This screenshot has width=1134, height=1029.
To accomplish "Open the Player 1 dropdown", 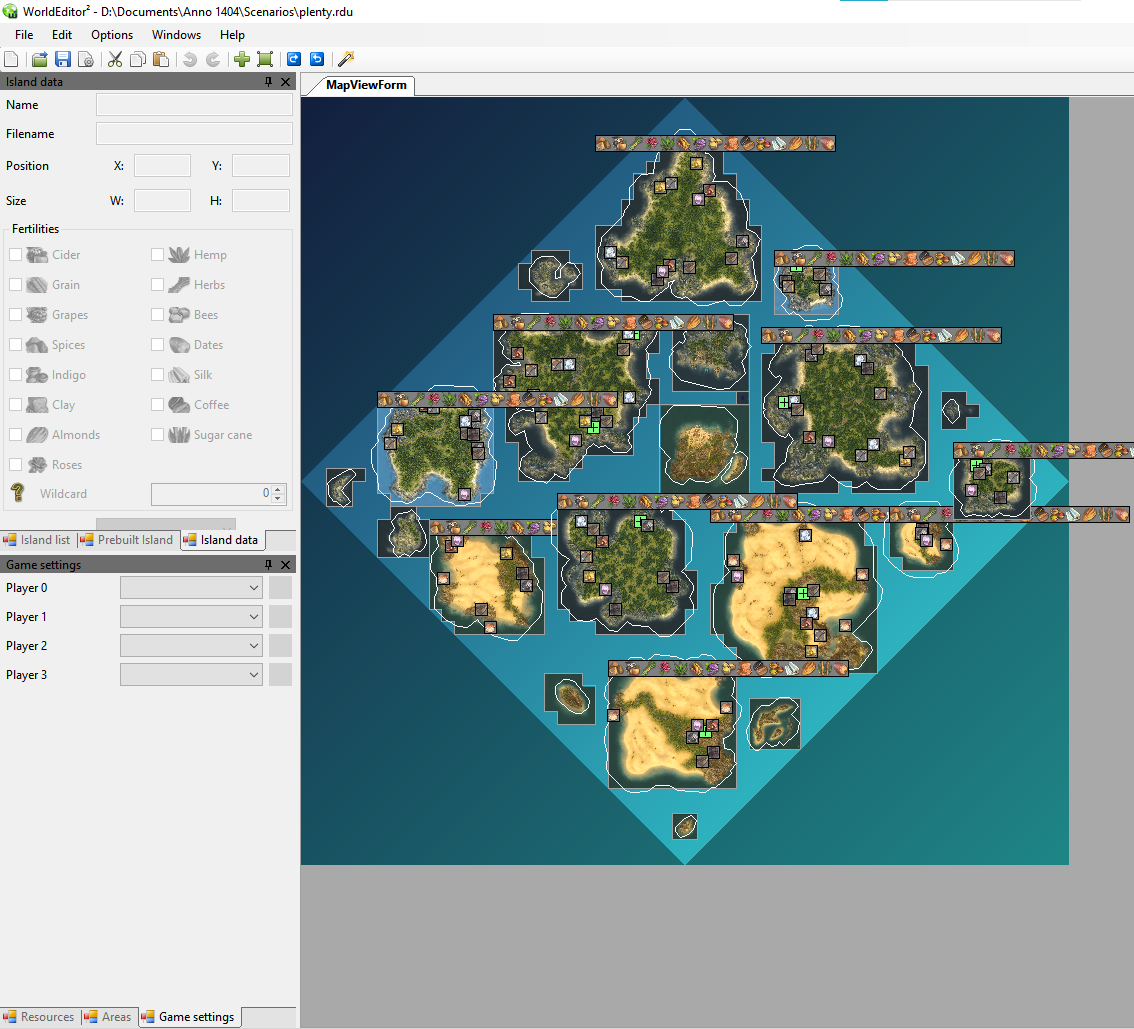I will [x=191, y=617].
